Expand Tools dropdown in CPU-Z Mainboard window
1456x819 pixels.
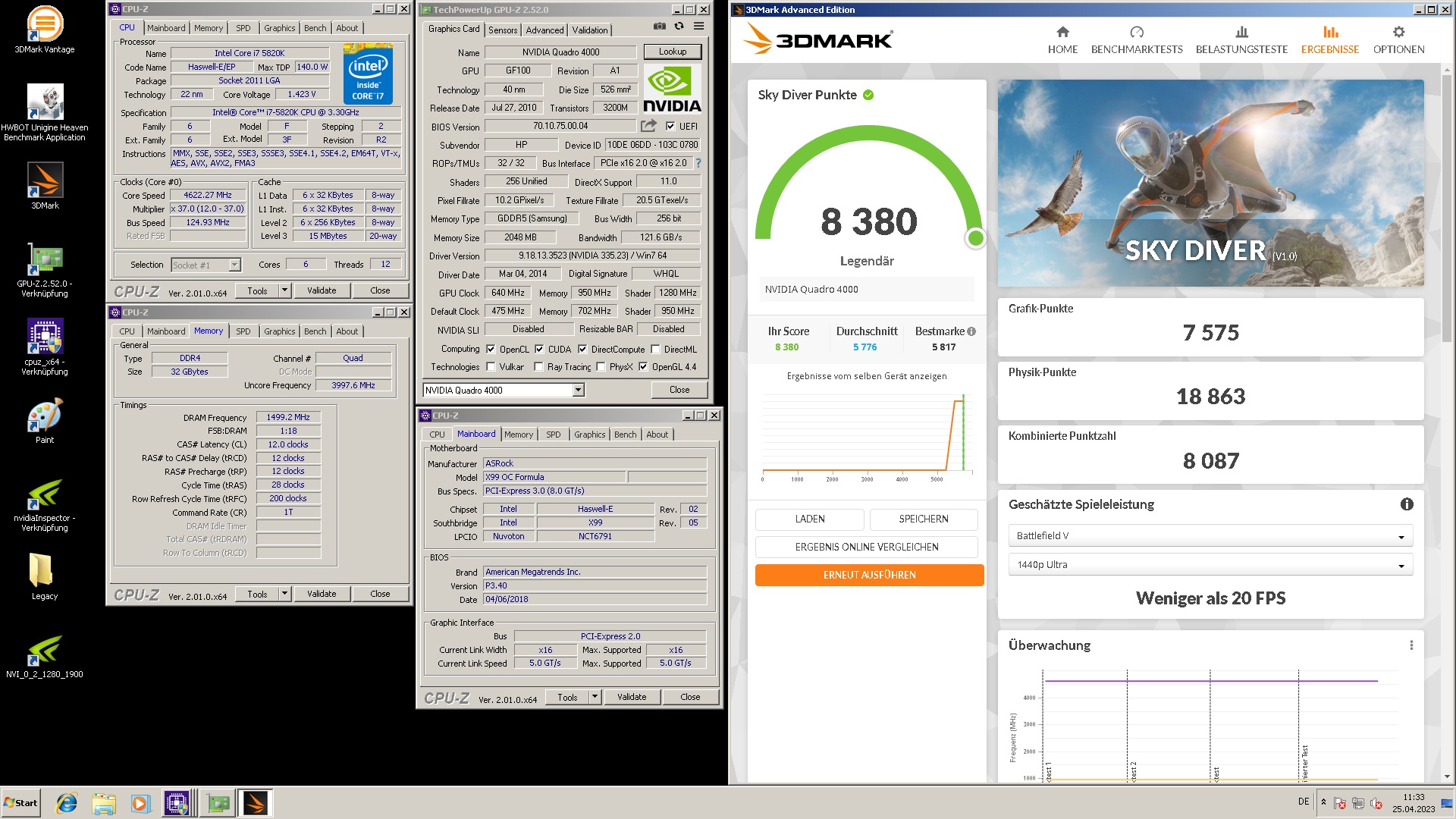tap(595, 697)
